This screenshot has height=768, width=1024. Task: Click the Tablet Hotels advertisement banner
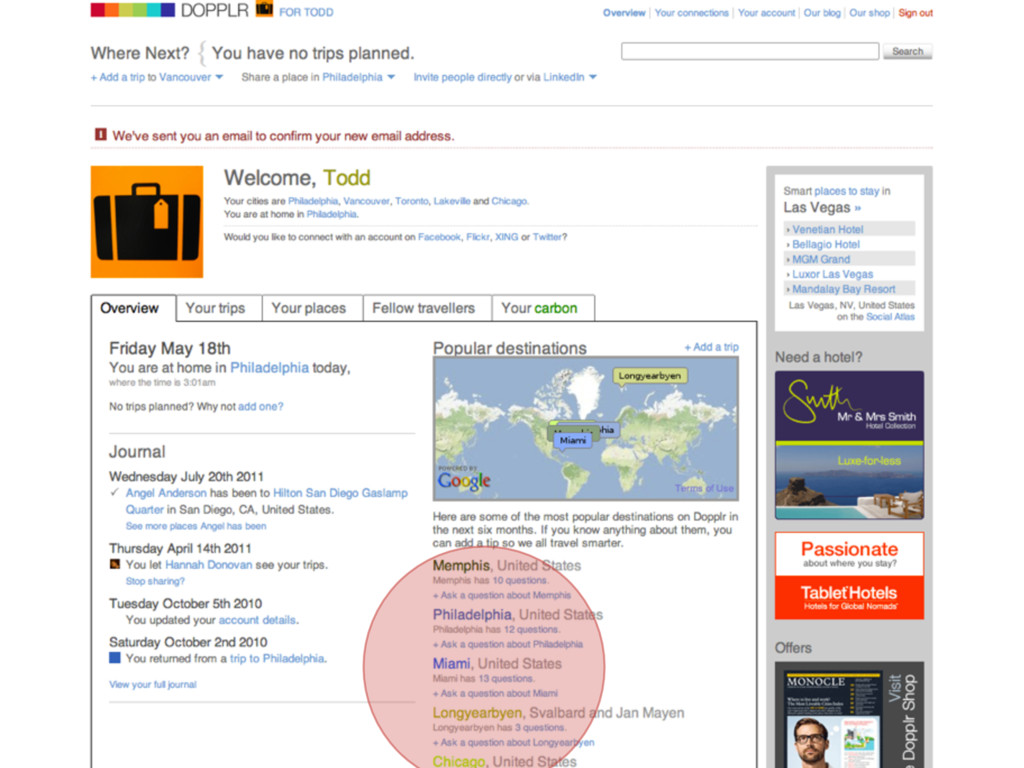click(x=849, y=575)
